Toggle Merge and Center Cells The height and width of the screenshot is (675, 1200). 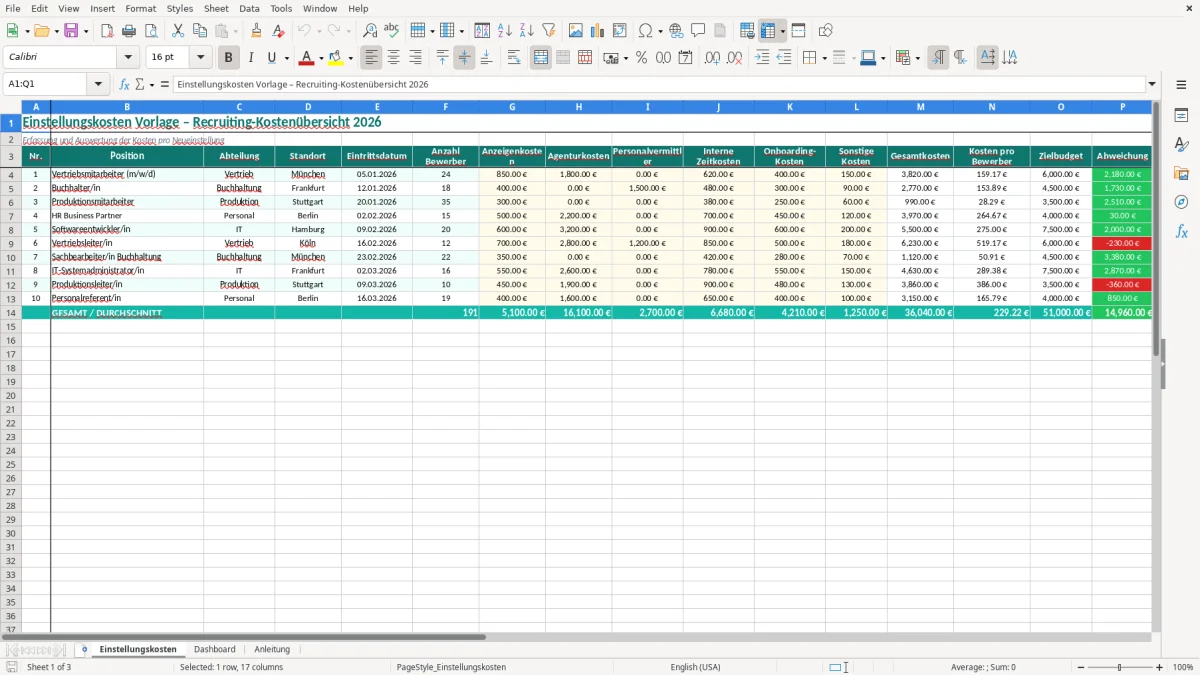pyautogui.click(x=541, y=58)
